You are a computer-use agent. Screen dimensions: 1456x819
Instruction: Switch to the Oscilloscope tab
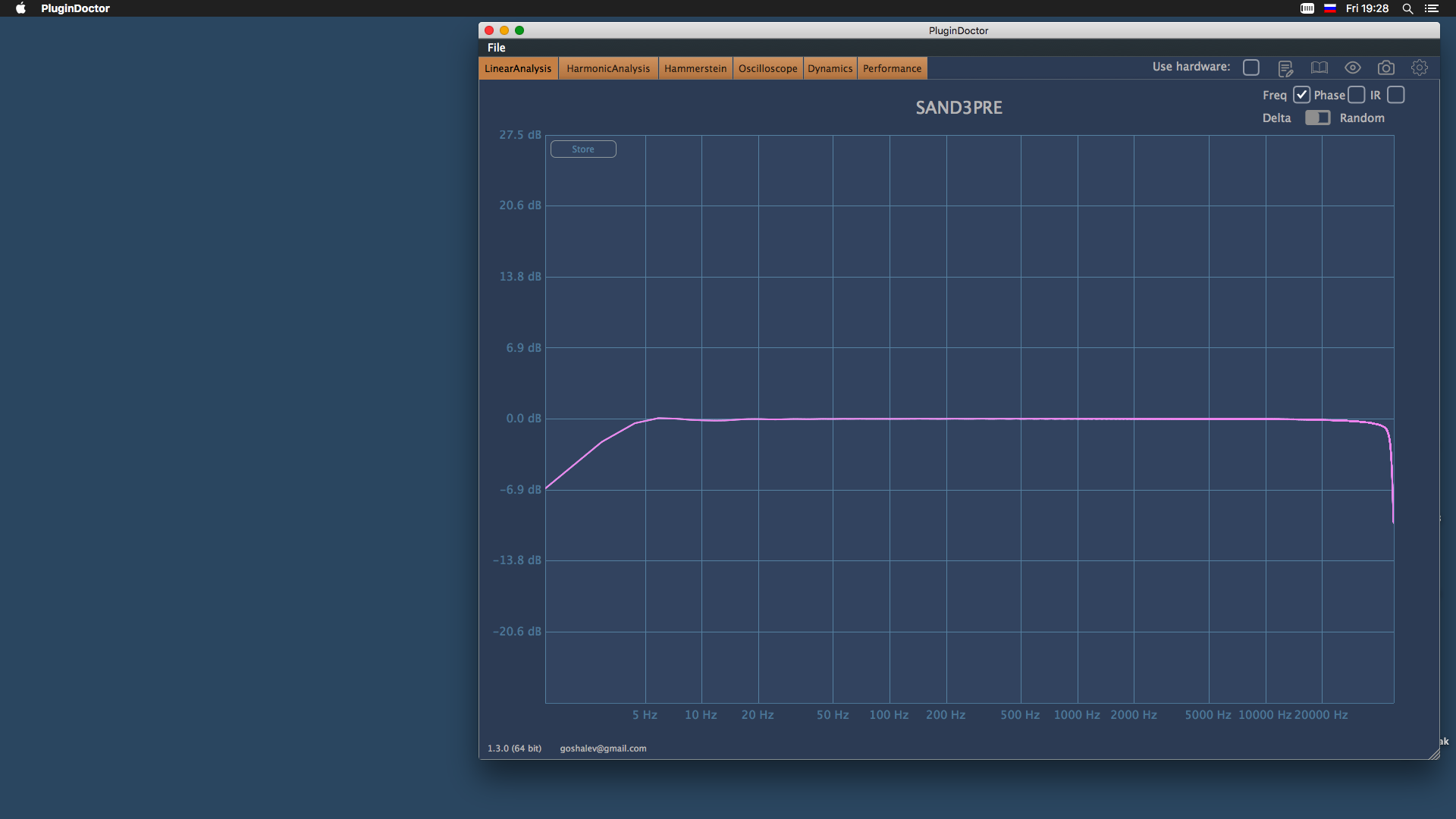767,68
